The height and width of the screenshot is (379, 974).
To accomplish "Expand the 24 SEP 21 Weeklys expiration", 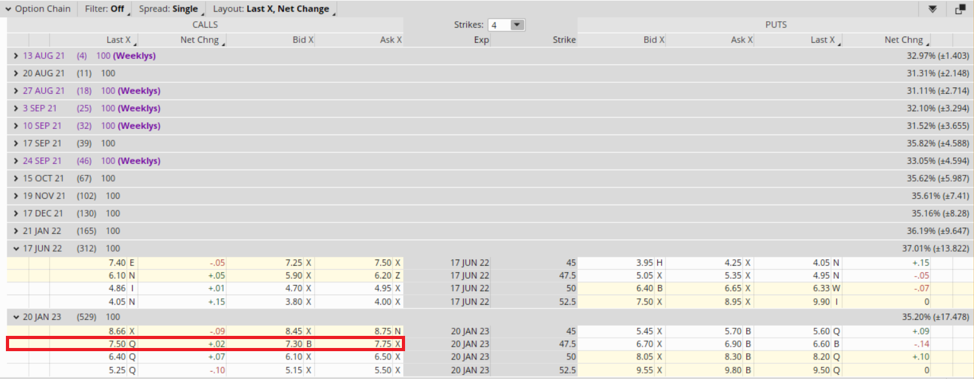I will click(16, 161).
